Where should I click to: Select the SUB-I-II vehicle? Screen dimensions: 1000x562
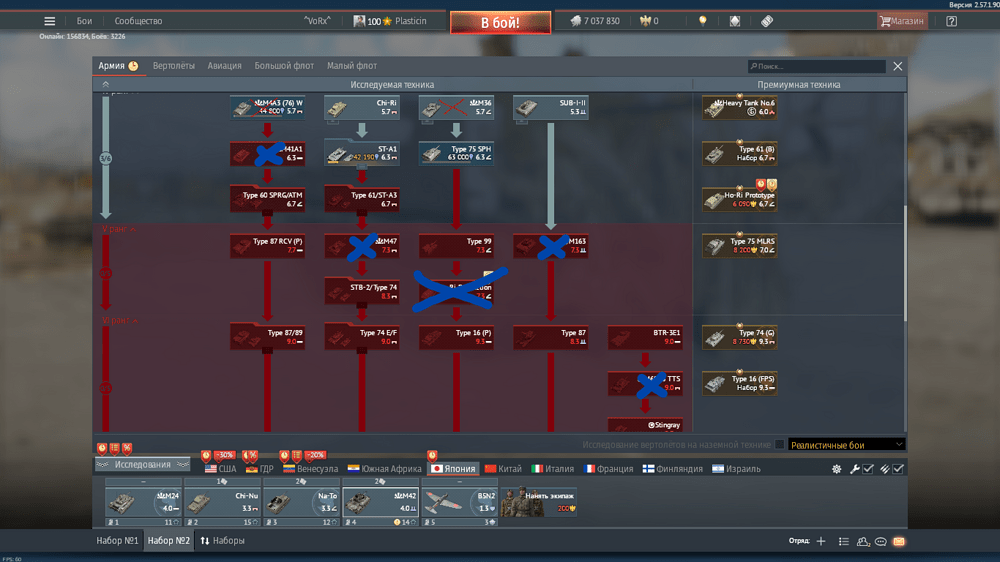pyautogui.click(x=550, y=107)
